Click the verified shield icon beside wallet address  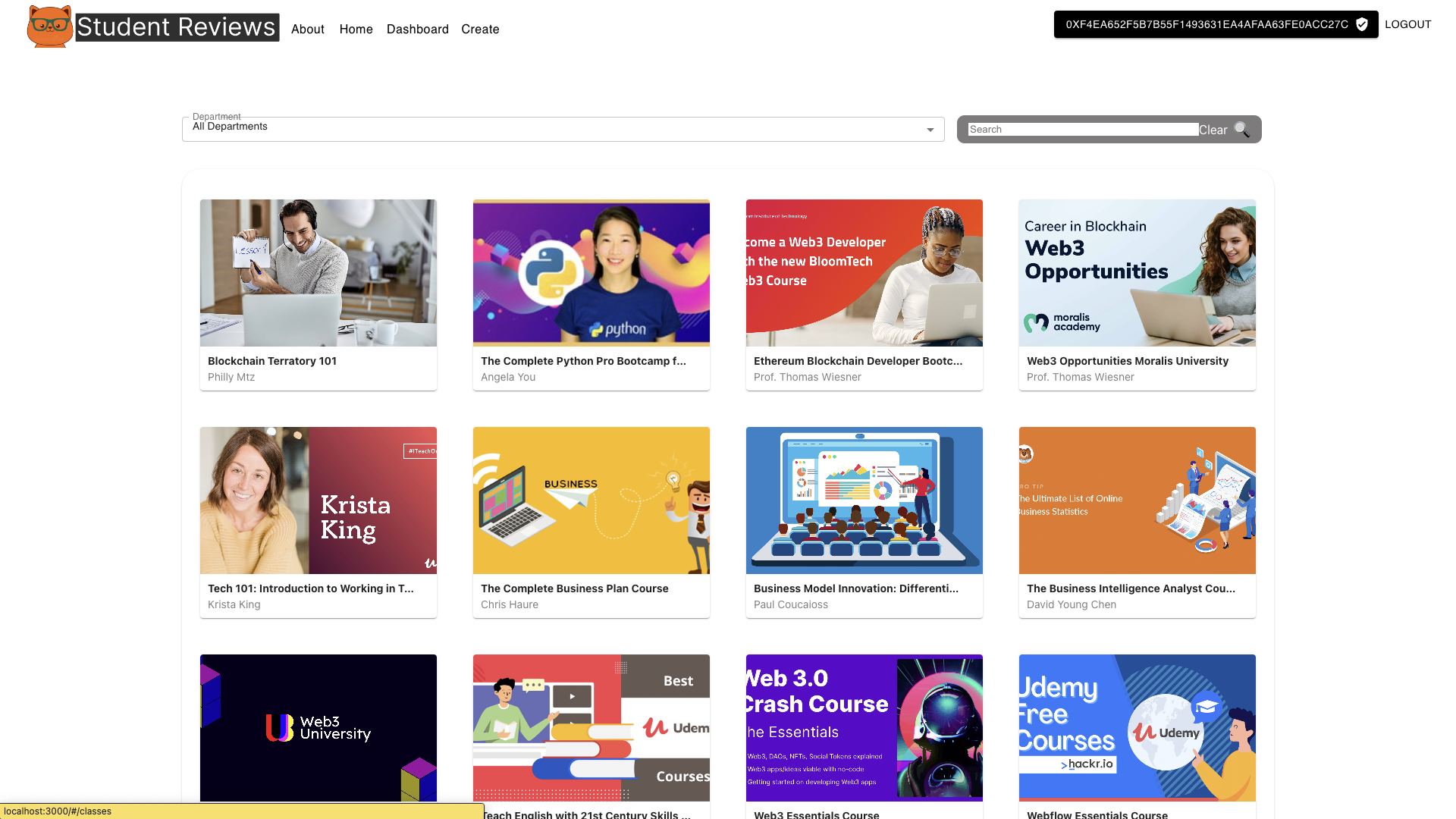coord(1362,24)
